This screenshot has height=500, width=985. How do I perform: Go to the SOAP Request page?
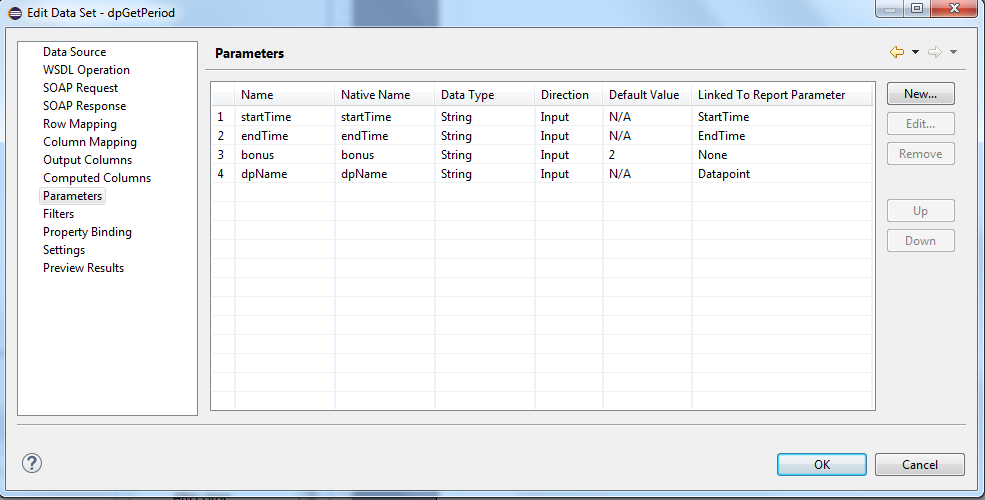(80, 88)
